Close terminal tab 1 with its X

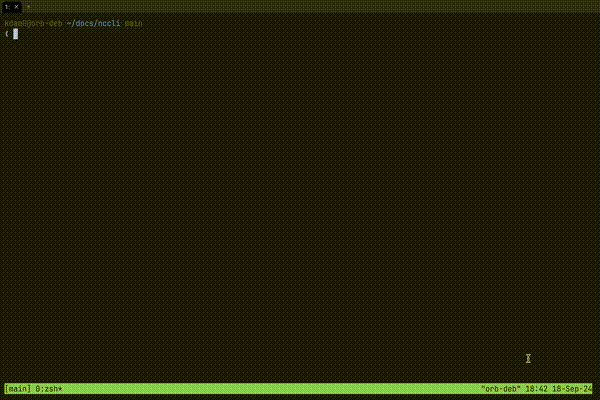click(16, 7)
